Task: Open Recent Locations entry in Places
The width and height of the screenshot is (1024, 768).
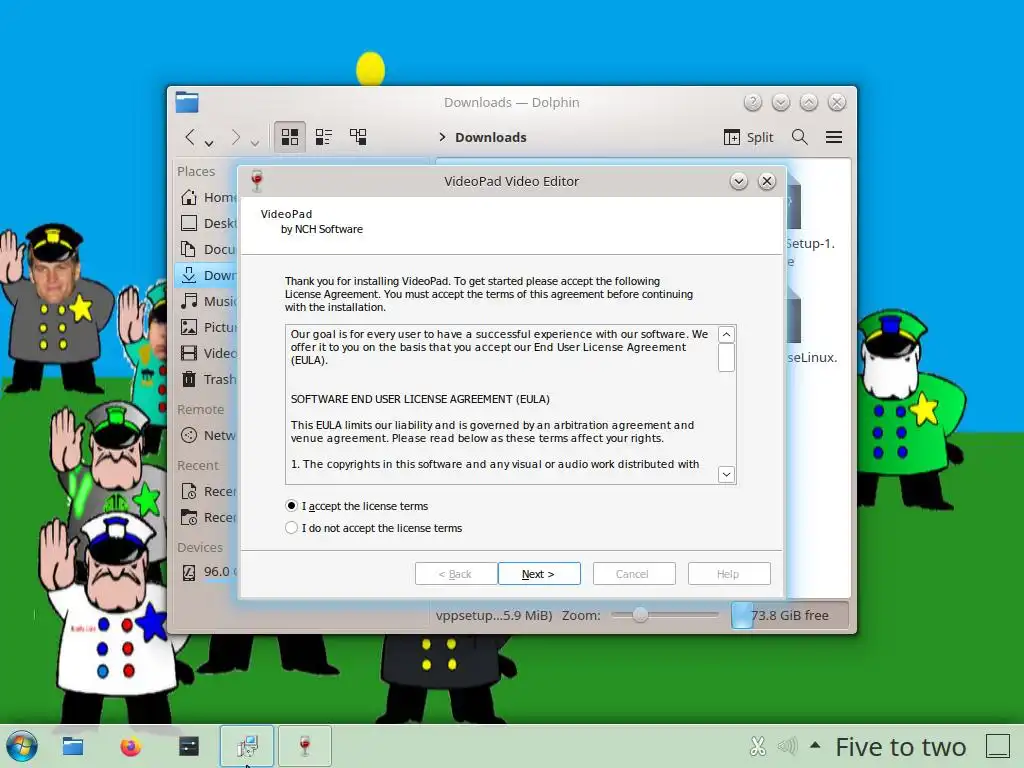Action: click(208, 517)
